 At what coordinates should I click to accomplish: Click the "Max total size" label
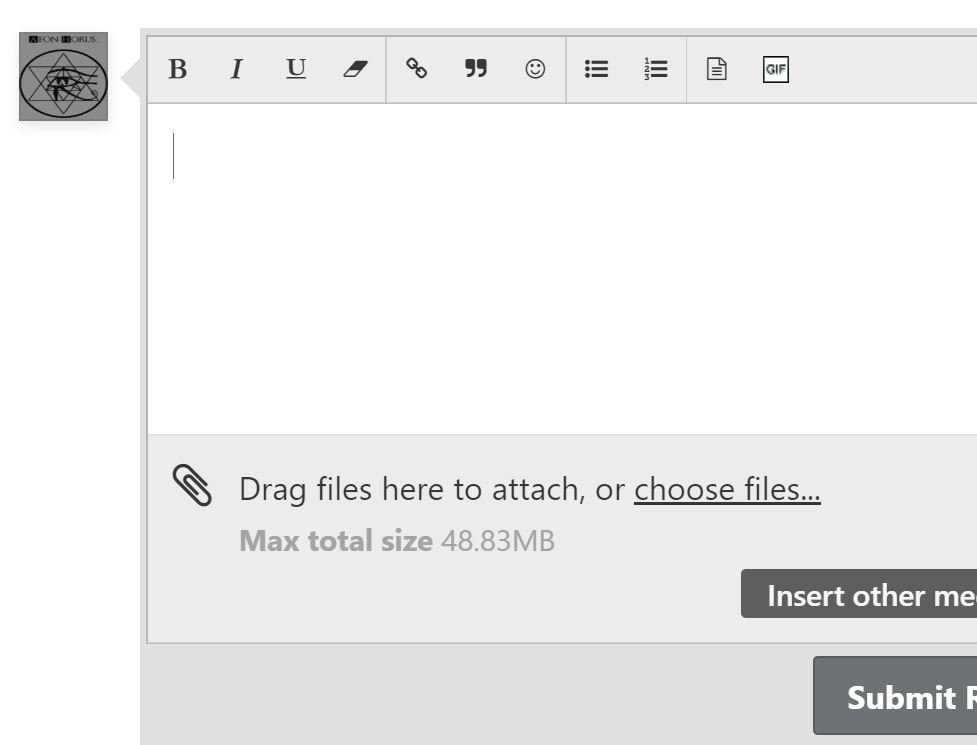336,541
